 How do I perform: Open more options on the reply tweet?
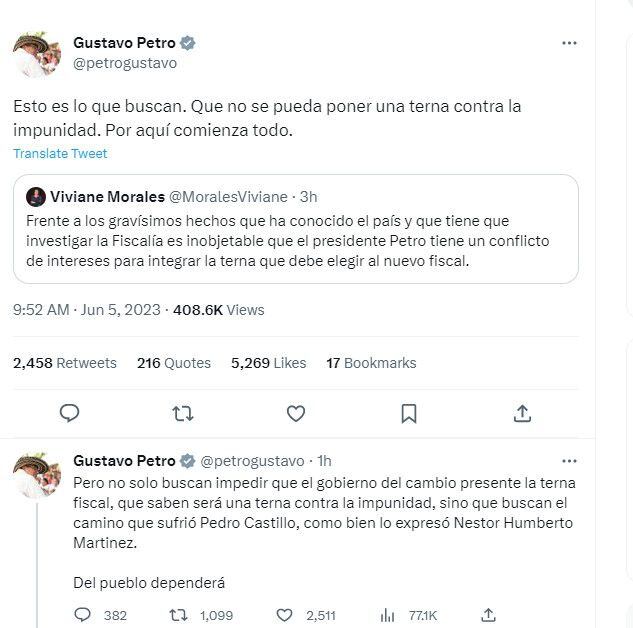[569, 461]
